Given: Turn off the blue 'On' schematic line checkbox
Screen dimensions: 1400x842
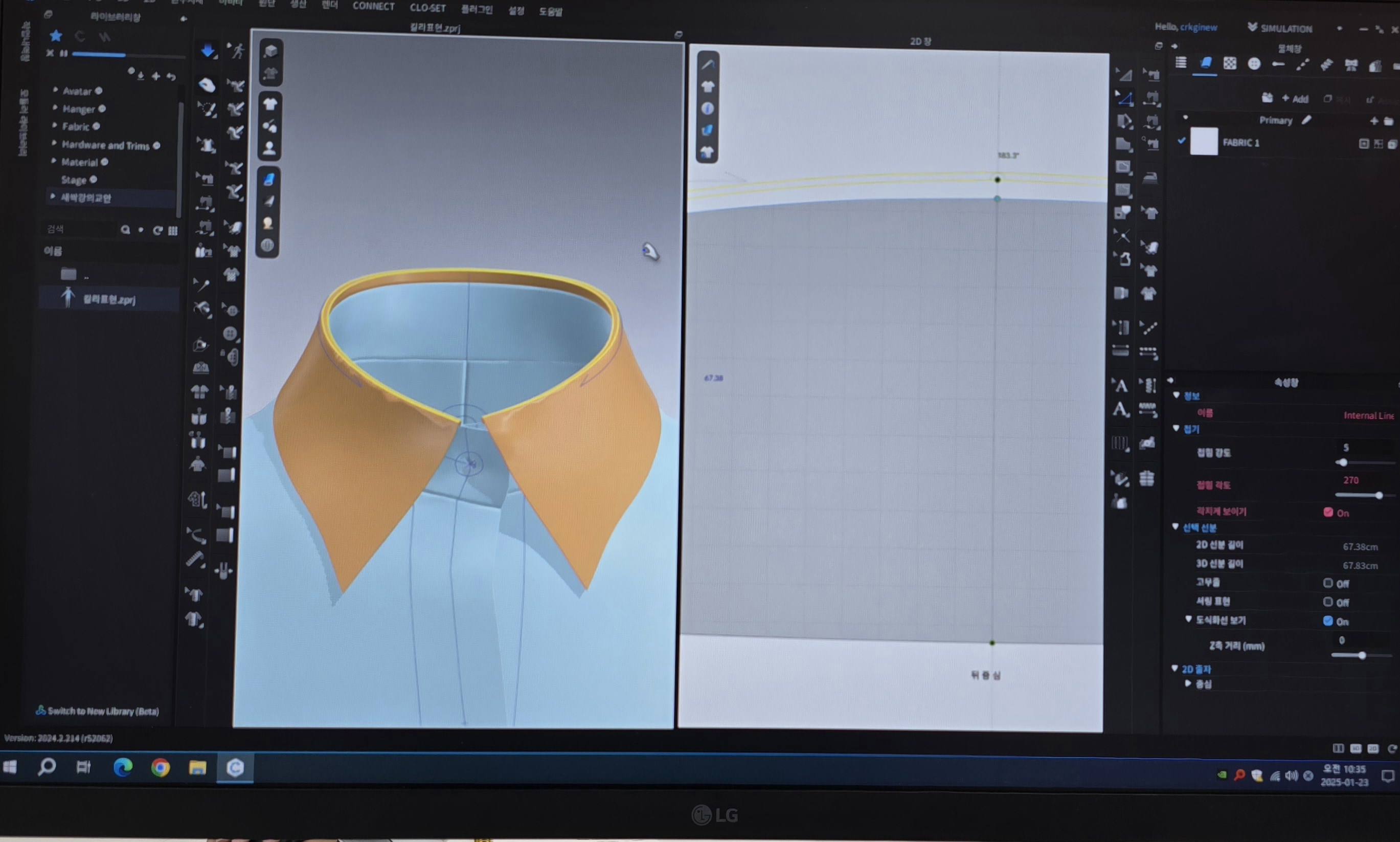Looking at the screenshot, I should (x=1327, y=621).
